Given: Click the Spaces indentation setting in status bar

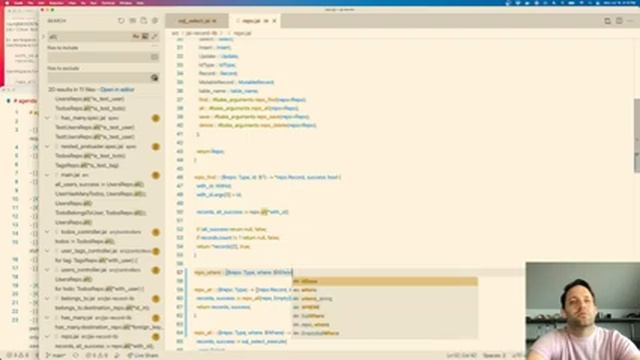Looking at the screenshot, I should point(494,356).
